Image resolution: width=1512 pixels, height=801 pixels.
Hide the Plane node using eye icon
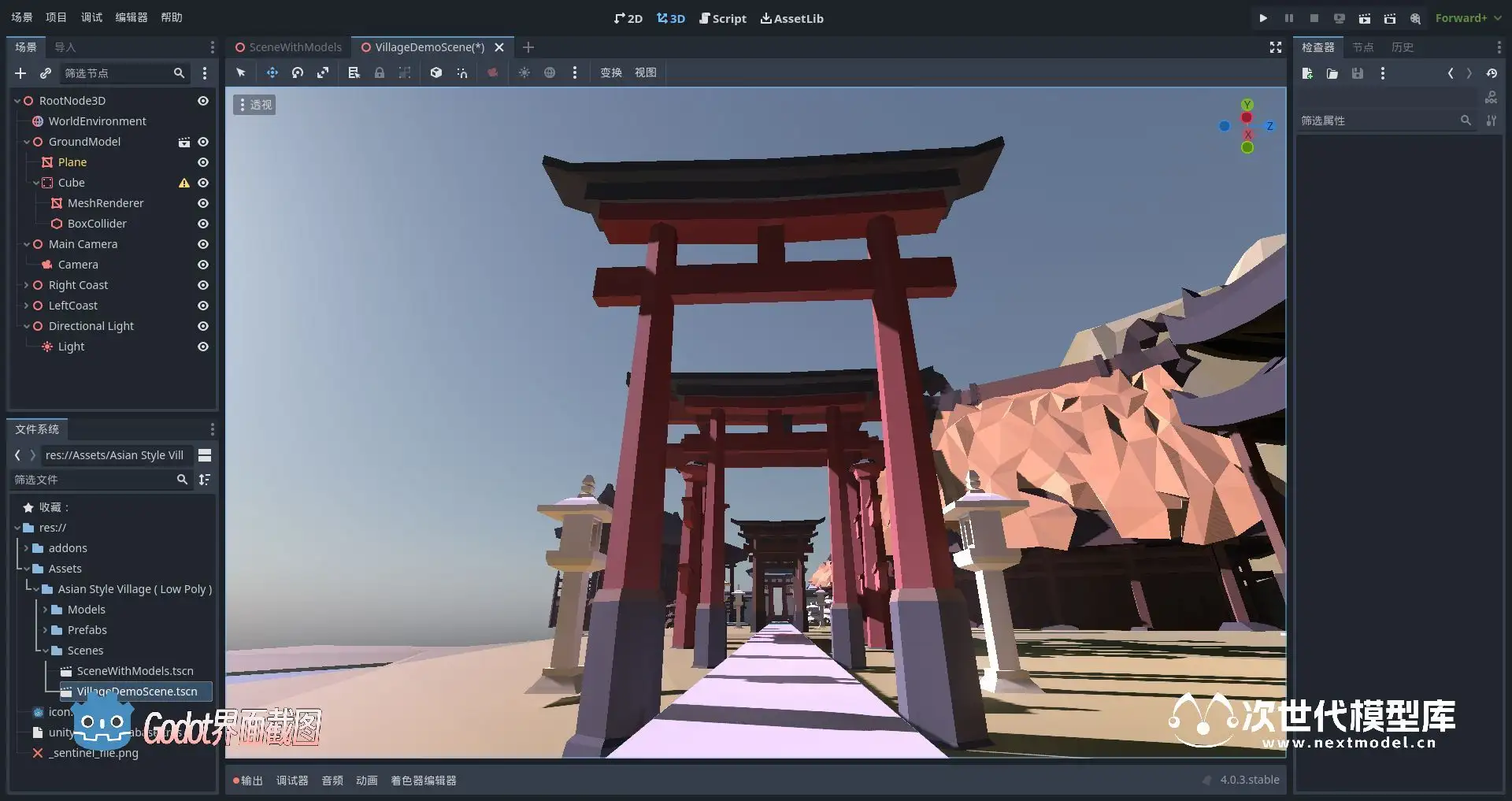click(202, 162)
